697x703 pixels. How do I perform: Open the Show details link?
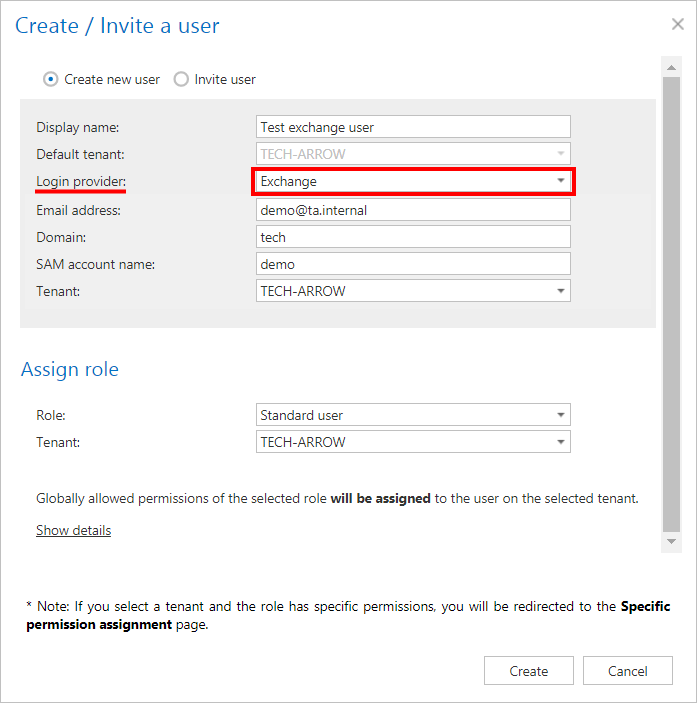click(x=73, y=530)
